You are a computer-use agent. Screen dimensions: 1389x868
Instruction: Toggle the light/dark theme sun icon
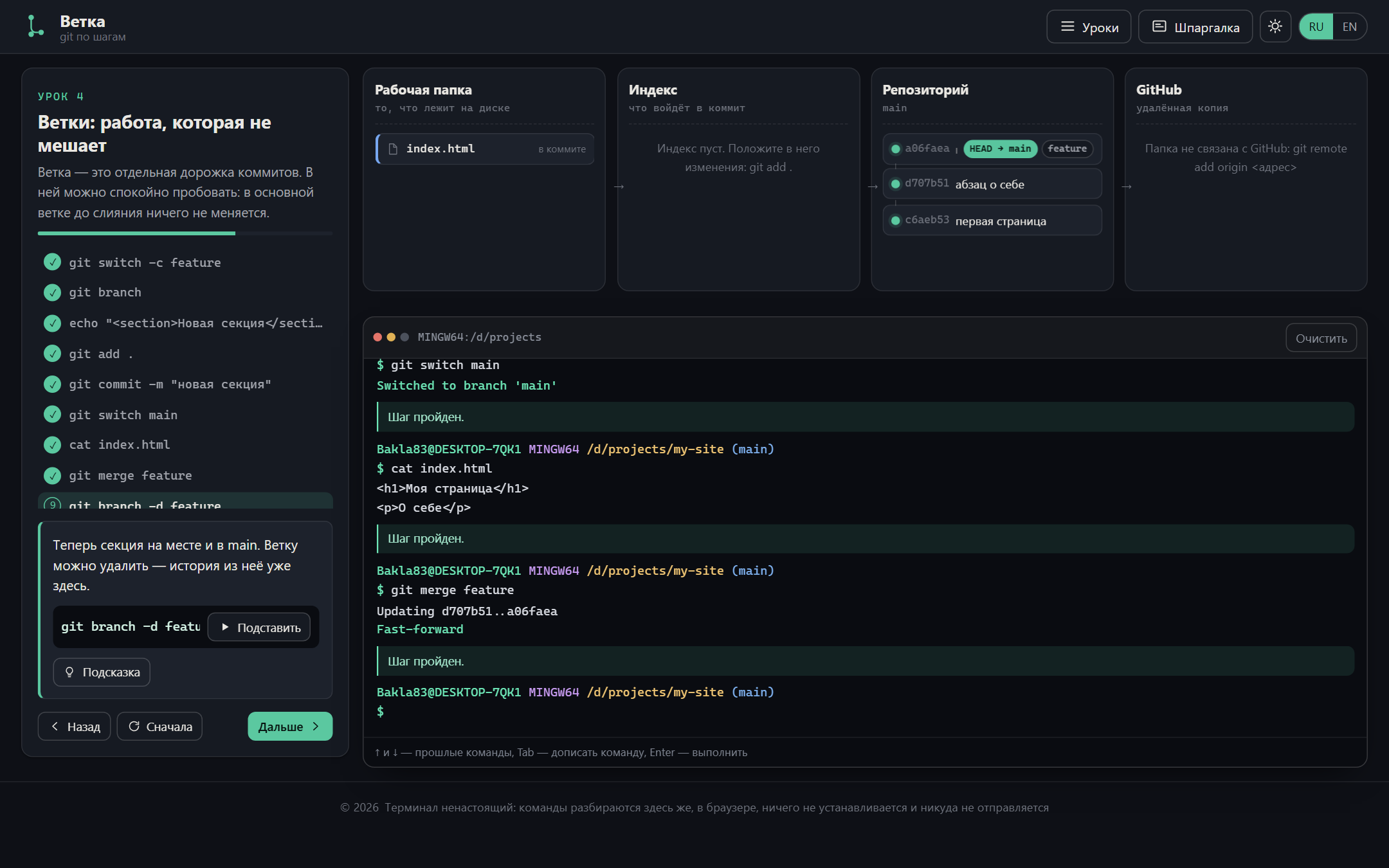[x=1275, y=26]
